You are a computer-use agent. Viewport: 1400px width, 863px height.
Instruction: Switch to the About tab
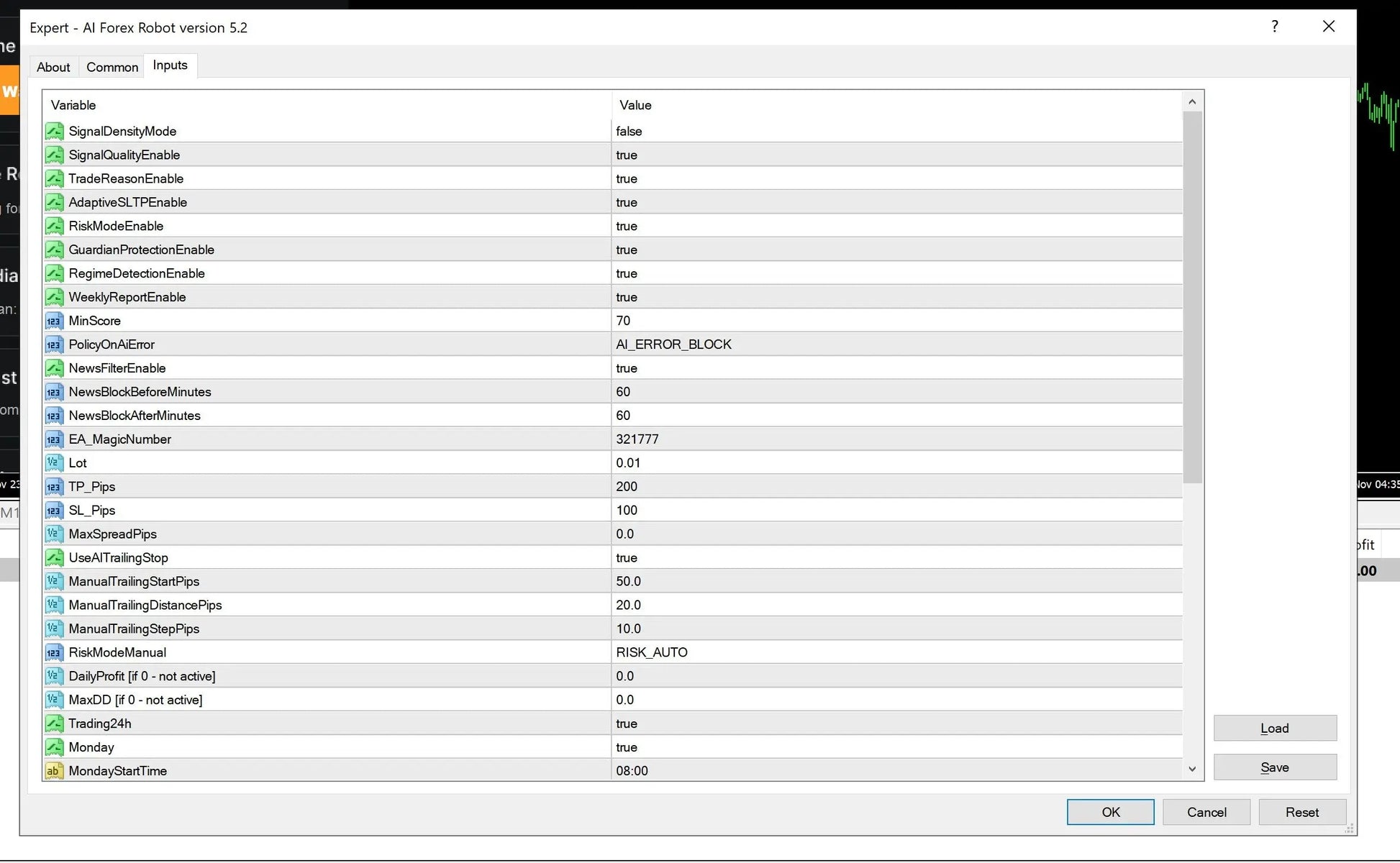click(53, 67)
